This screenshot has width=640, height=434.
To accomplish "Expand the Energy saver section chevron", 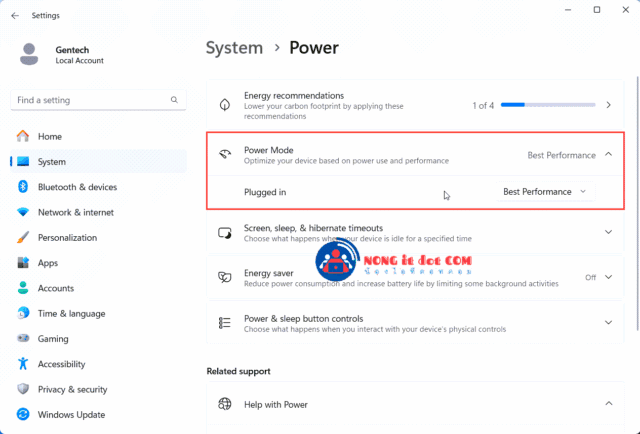I will click(608, 277).
